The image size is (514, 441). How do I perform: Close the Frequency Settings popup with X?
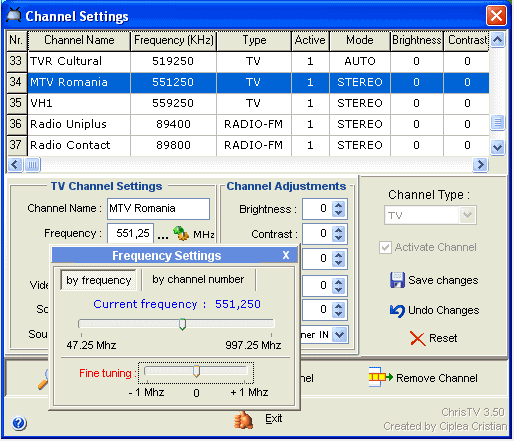286,255
